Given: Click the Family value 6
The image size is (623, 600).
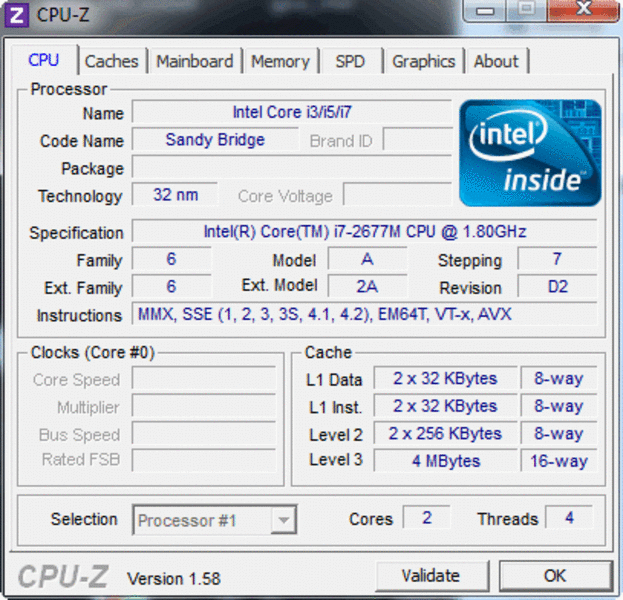Looking at the screenshot, I should (x=172, y=259).
